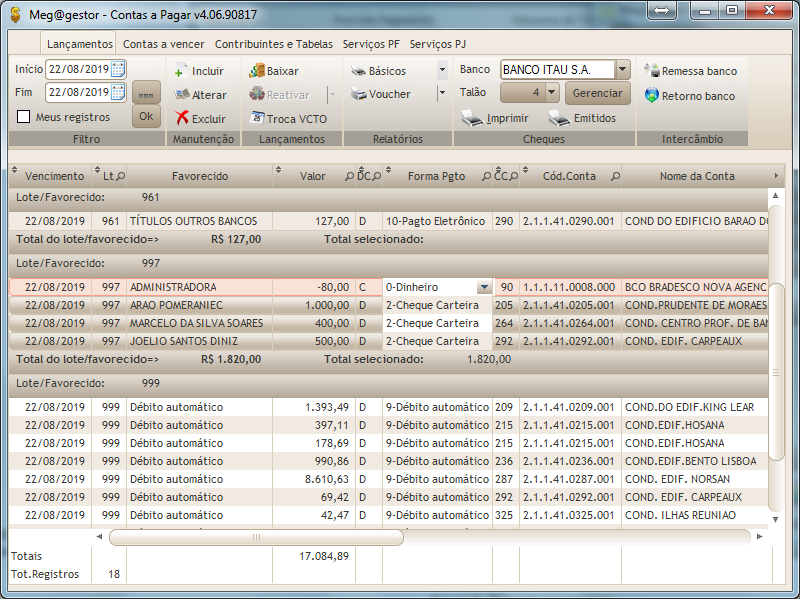
Task: Enable the Meus registros checkbox
Action: pos(24,117)
